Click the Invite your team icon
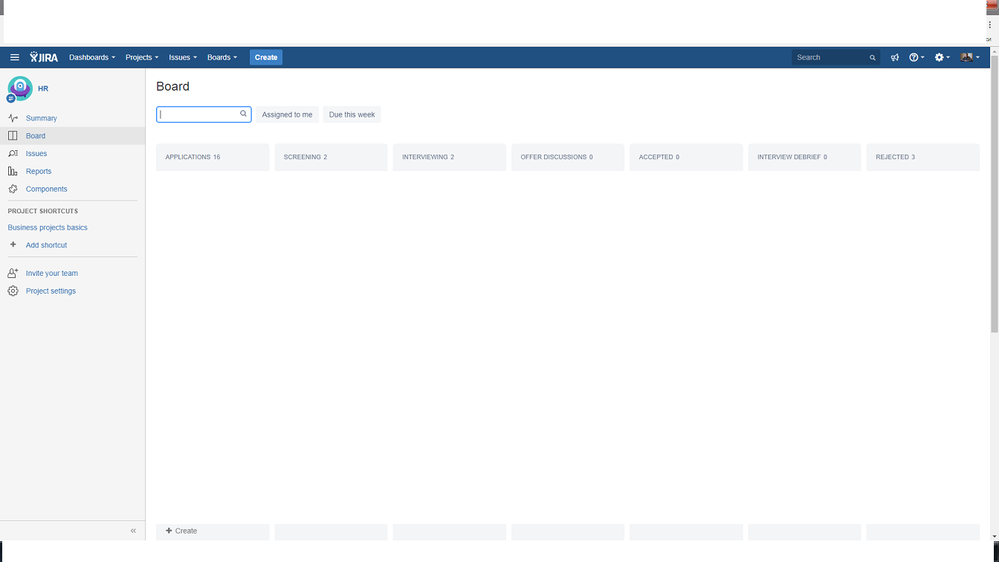This screenshot has width=999, height=562. [13, 273]
